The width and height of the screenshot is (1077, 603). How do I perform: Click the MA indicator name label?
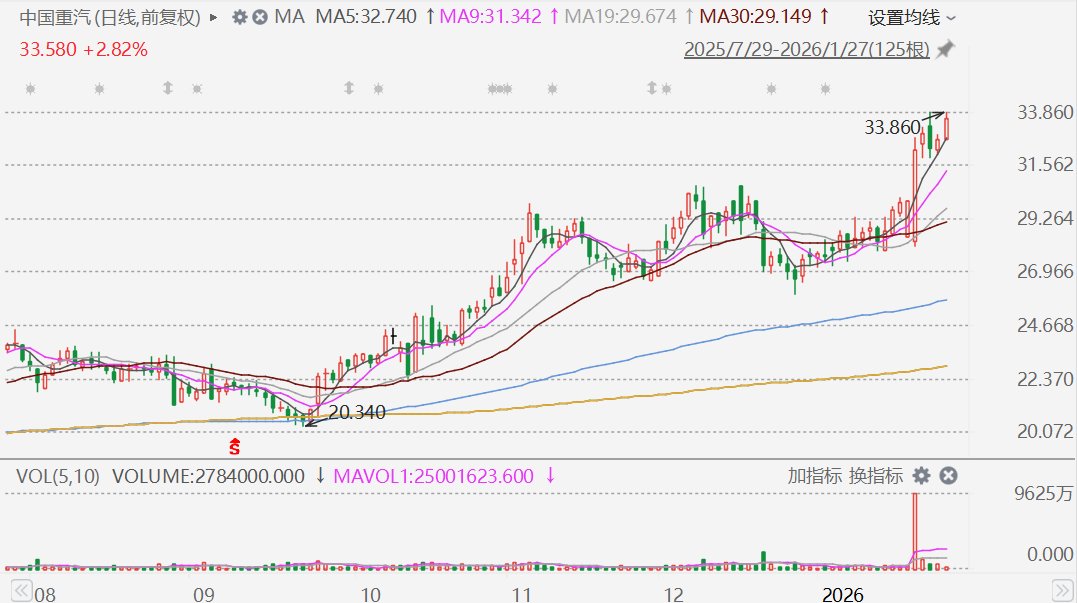[290, 17]
